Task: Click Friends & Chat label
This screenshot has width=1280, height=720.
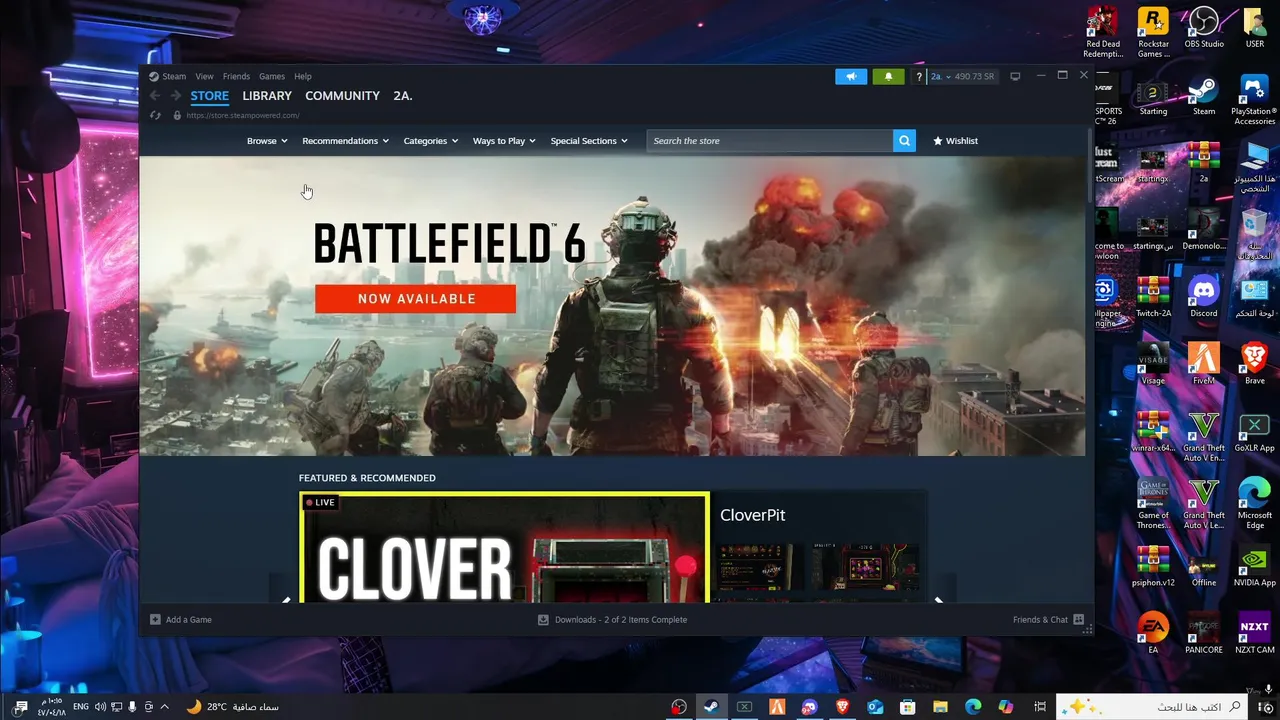Action: point(1040,620)
